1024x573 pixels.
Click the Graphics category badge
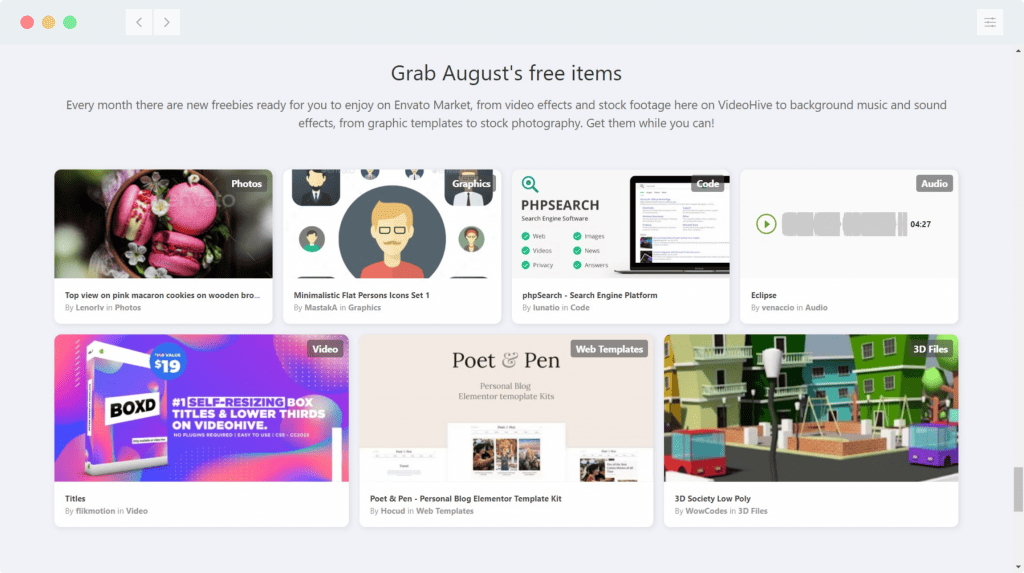[471, 184]
